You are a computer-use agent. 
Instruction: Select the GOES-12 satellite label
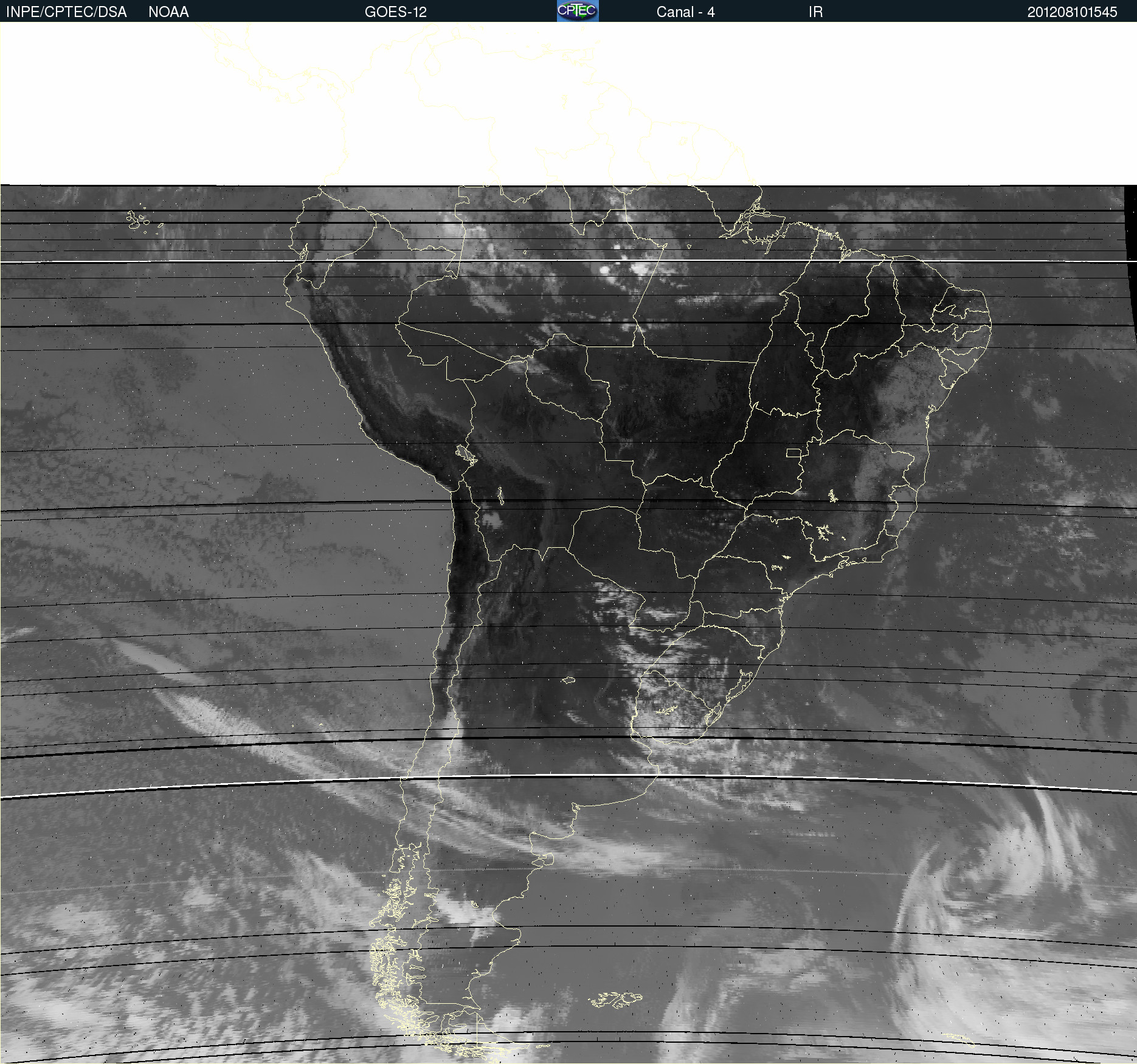pos(396,12)
